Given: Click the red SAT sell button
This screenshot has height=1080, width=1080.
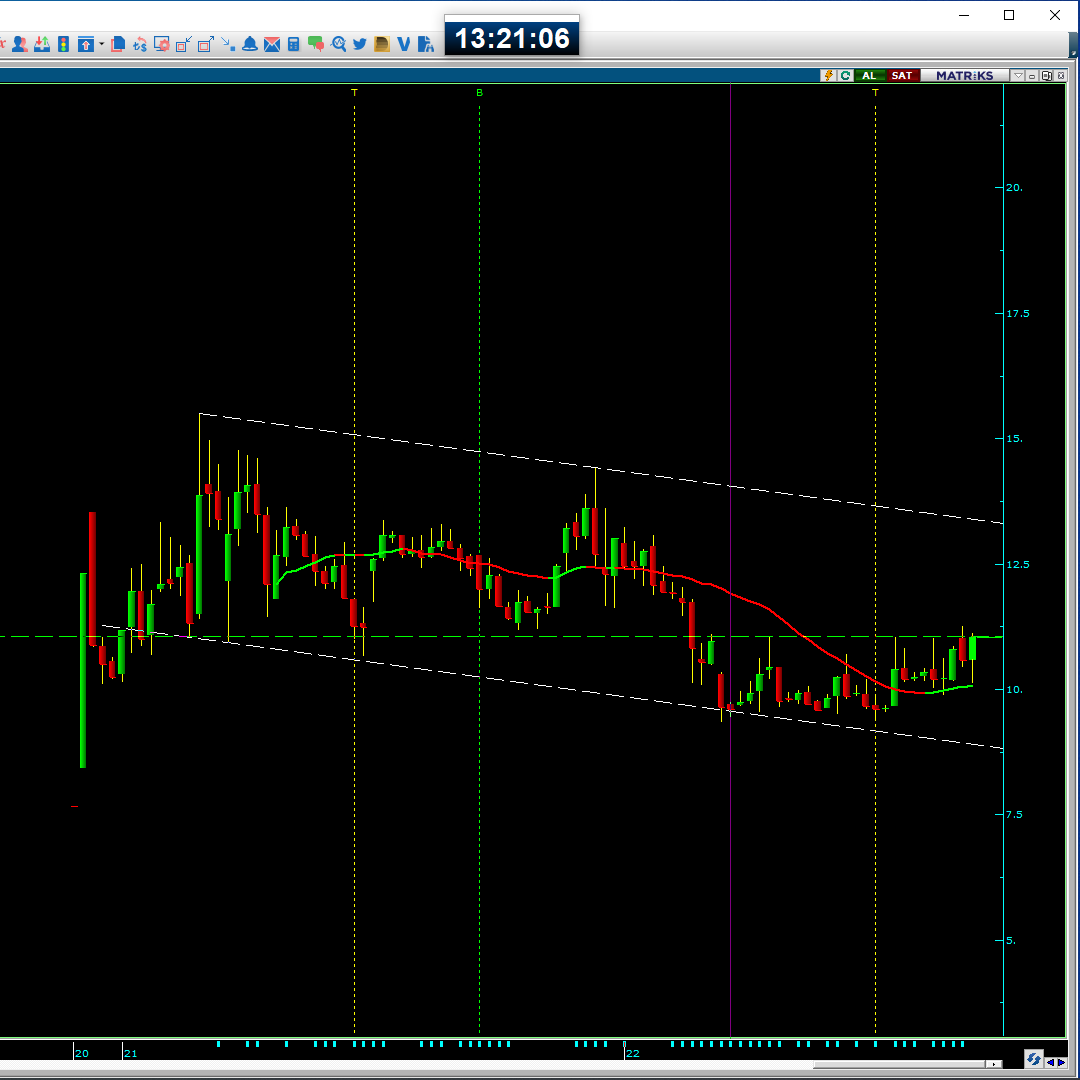Looking at the screenshot, I should coord(902,76).
